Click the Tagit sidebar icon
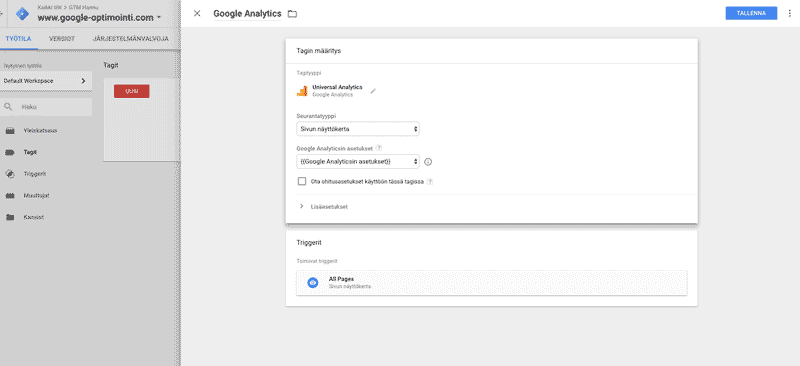Viewport: 800px width, 366px height. click(x=10, y=152)
